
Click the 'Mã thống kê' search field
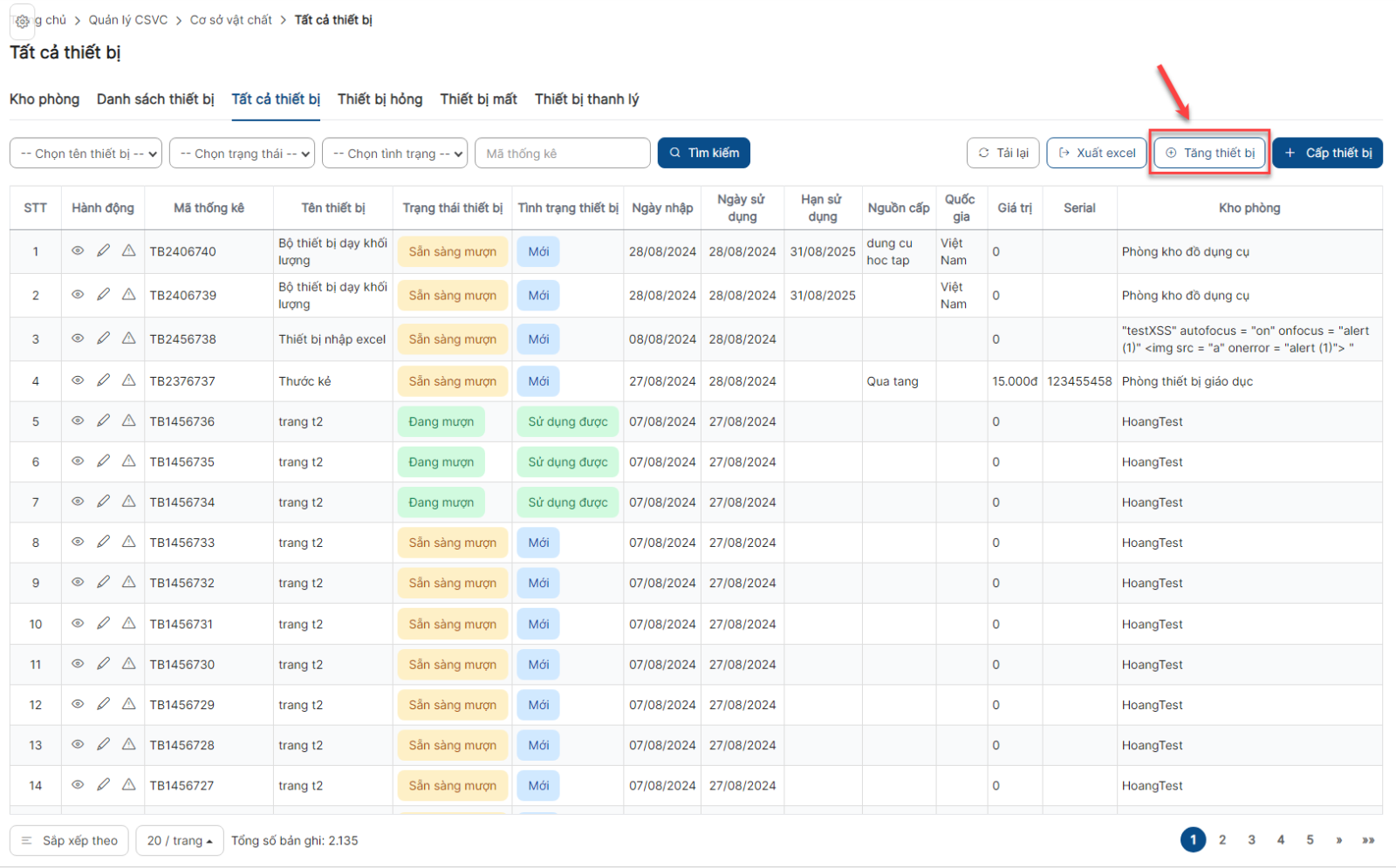562,154
